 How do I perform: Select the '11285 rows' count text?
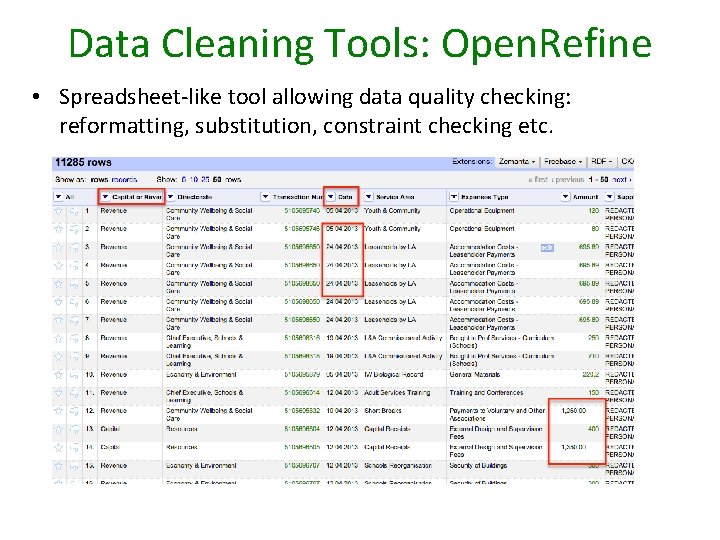coord(83,163)
